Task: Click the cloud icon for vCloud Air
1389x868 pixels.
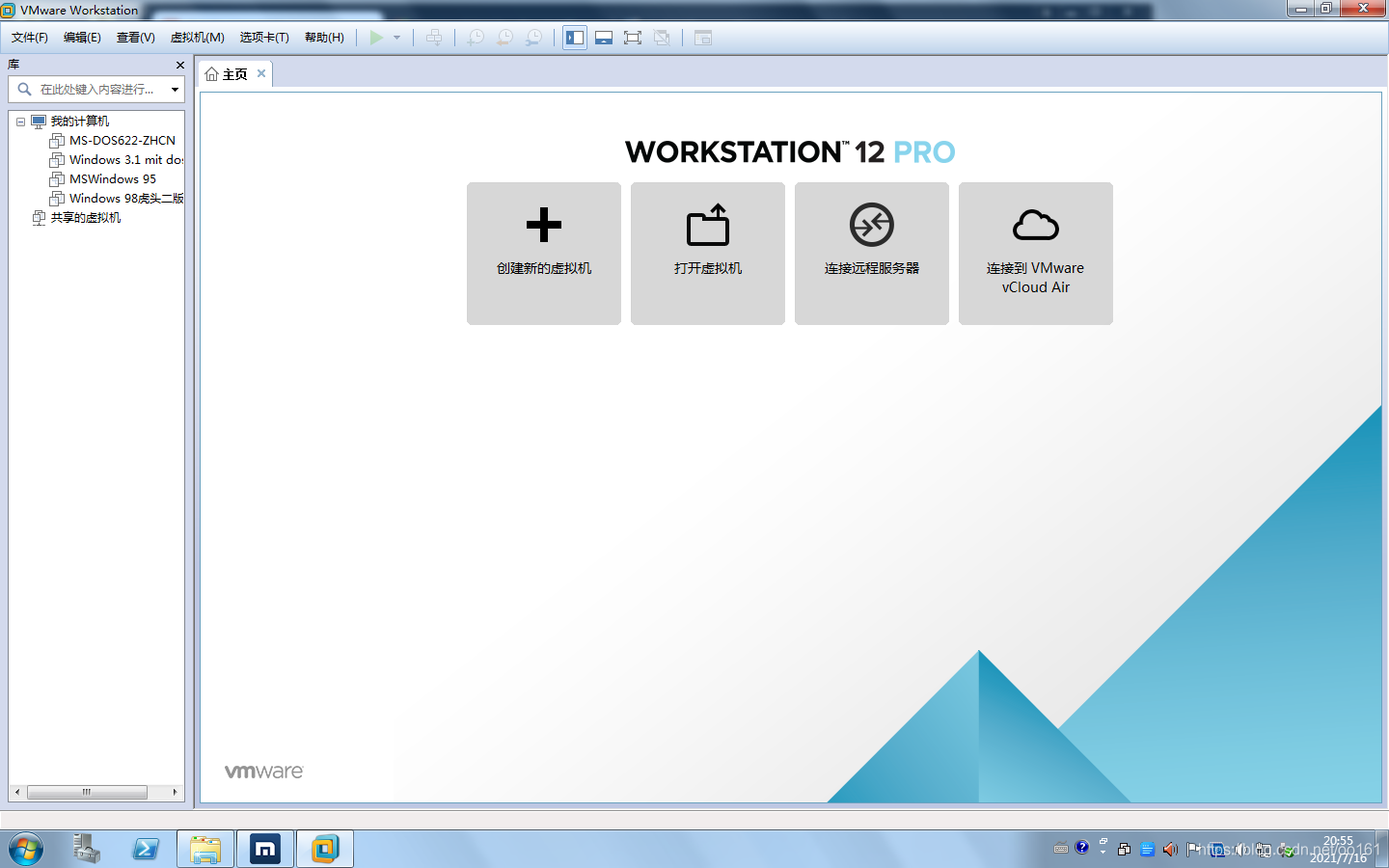Action: [1036, 225]
